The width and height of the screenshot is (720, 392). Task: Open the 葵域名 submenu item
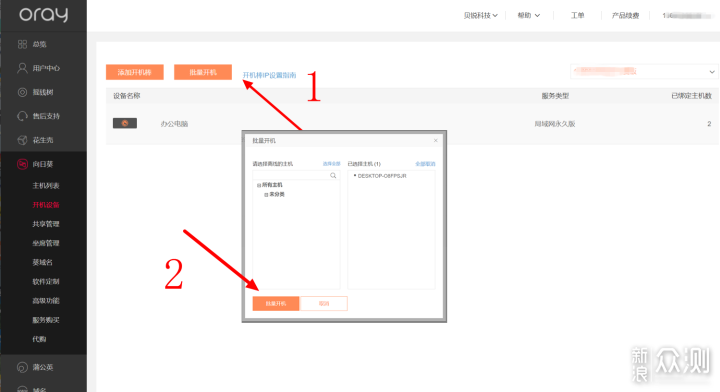(x=42, y=262)
